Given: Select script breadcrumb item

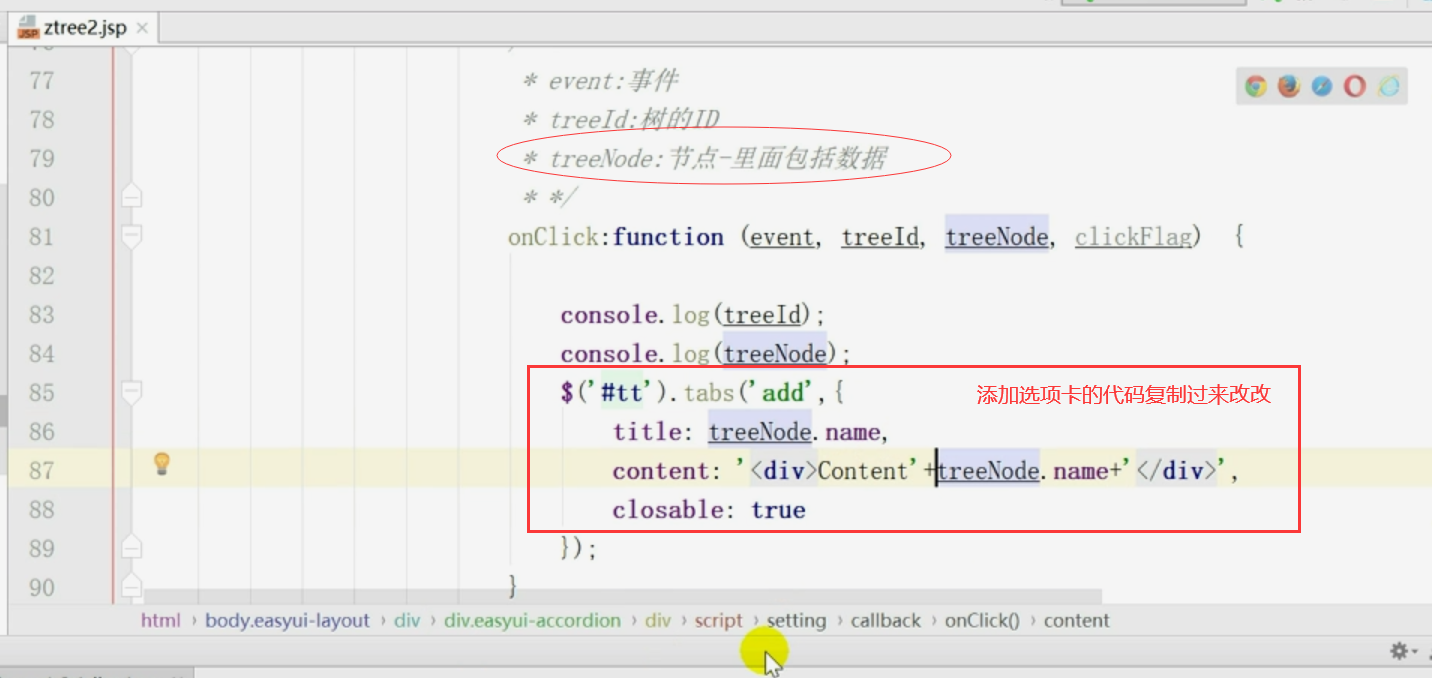Looking at the screenshot, I should click(719, 620).
